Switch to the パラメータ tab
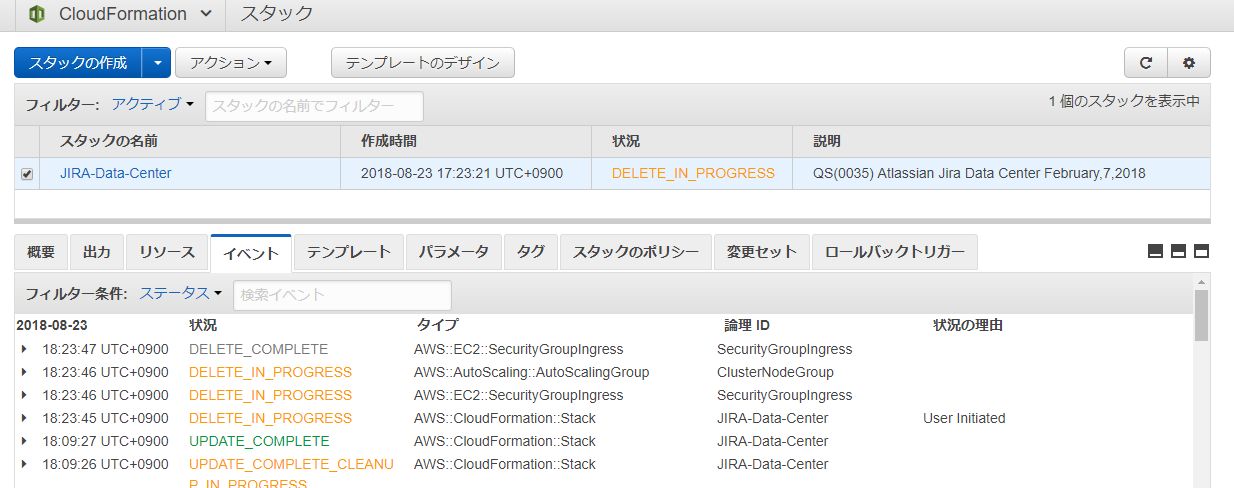 click(x=454, y=252)
